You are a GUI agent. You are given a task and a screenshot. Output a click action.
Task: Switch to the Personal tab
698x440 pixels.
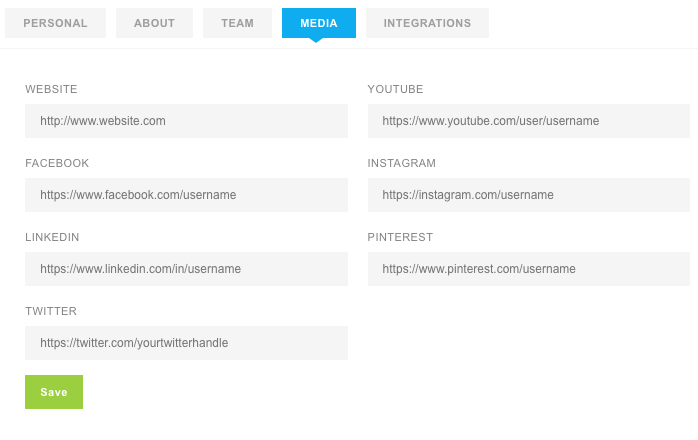(x=55, y=23)
